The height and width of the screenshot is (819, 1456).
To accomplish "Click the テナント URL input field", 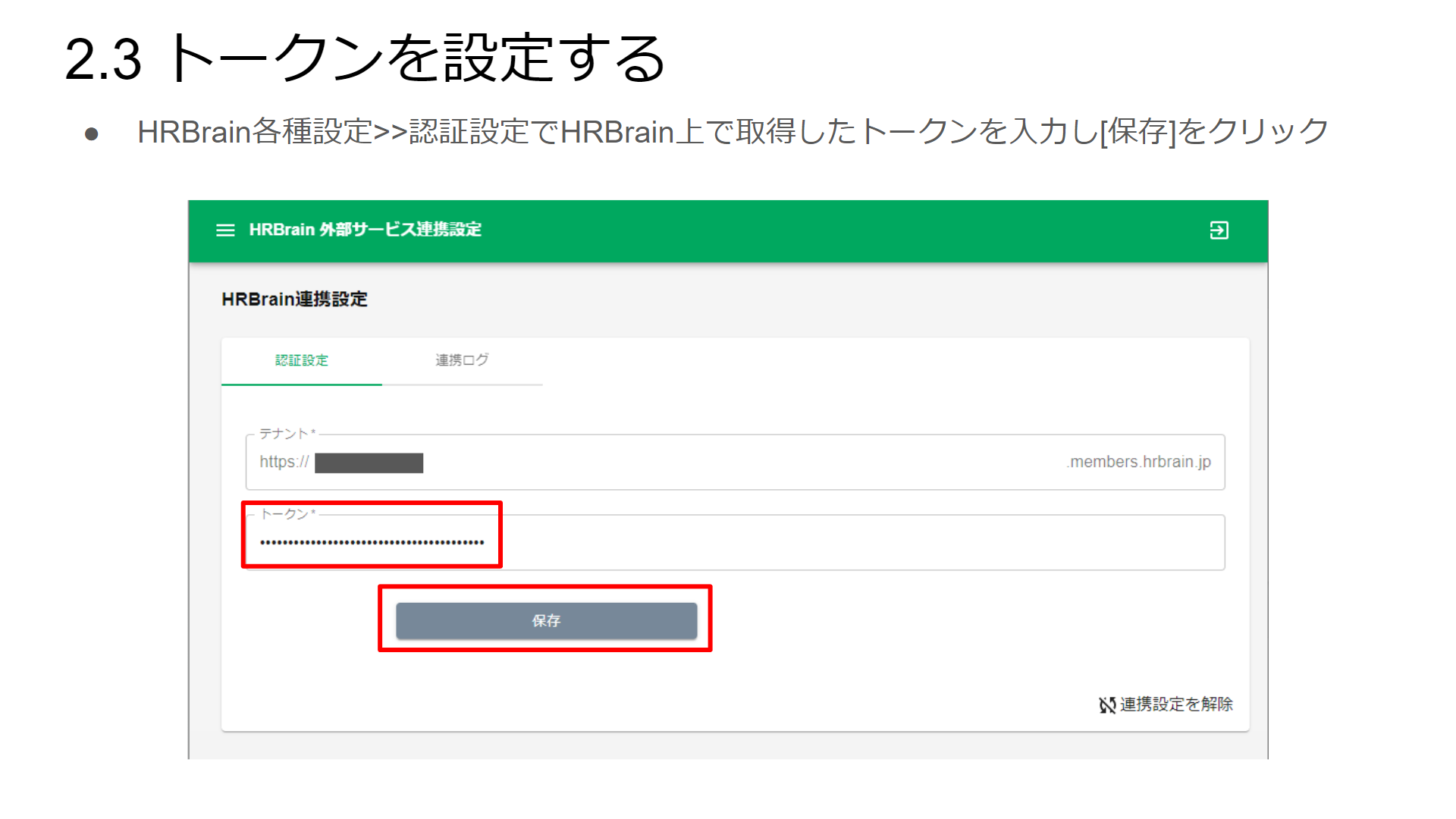I will click(x=735, y=462).
